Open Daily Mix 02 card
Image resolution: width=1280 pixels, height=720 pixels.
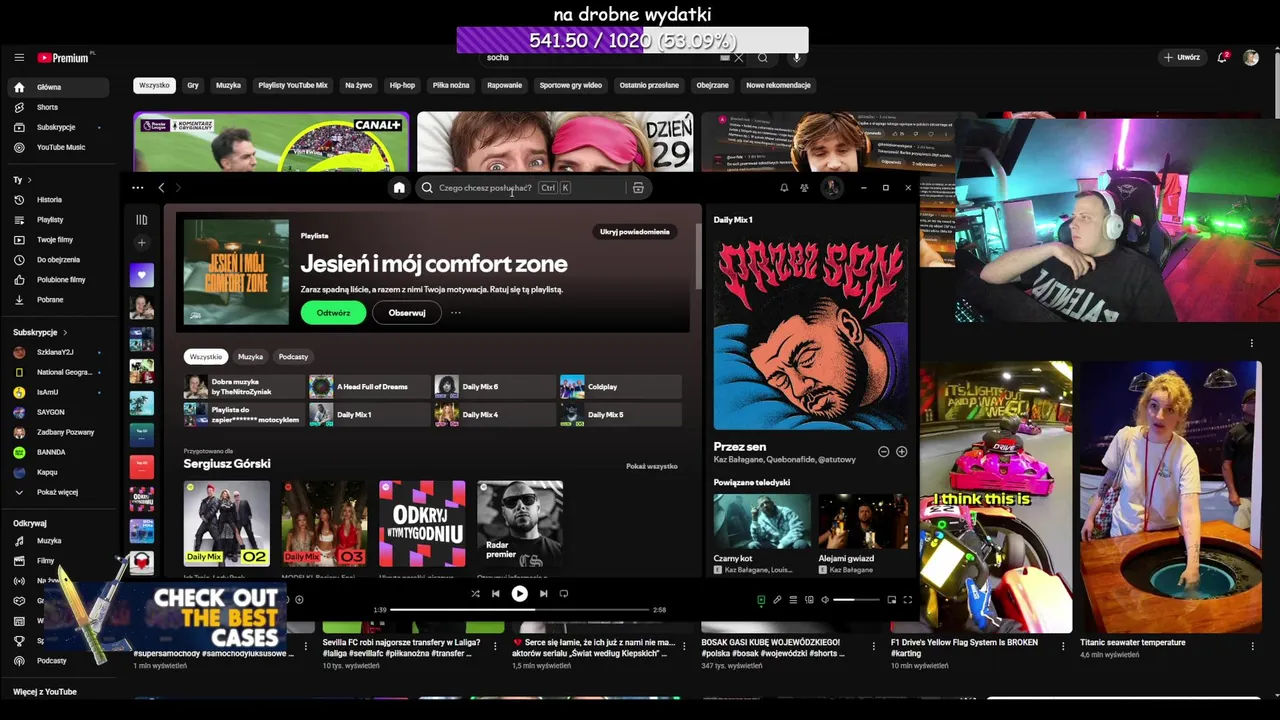tap(227, 524)
